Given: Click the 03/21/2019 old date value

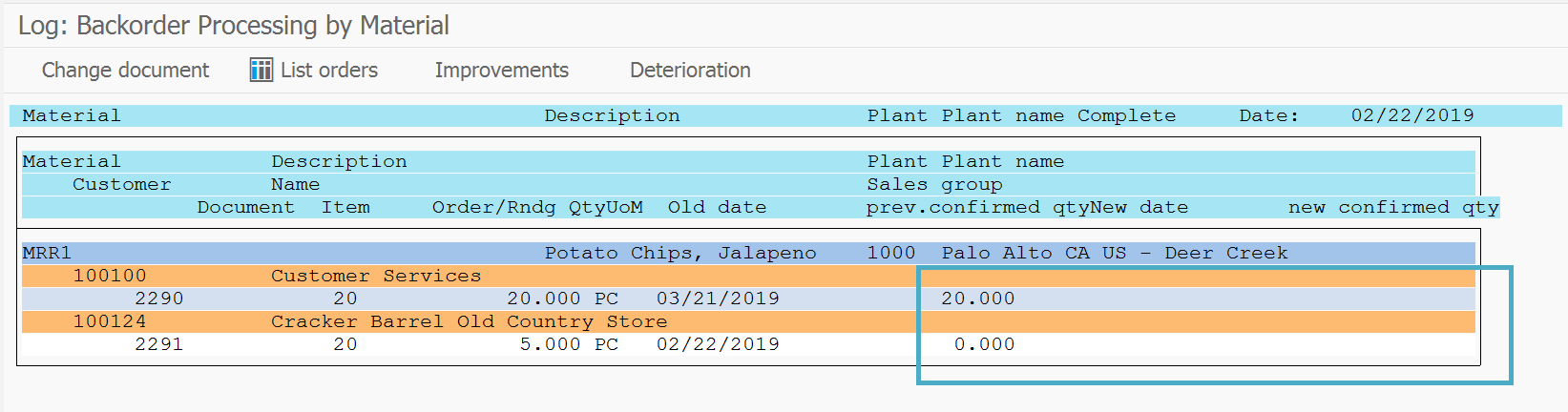Looking at the screenshot, I should click(x=718, y=299).
